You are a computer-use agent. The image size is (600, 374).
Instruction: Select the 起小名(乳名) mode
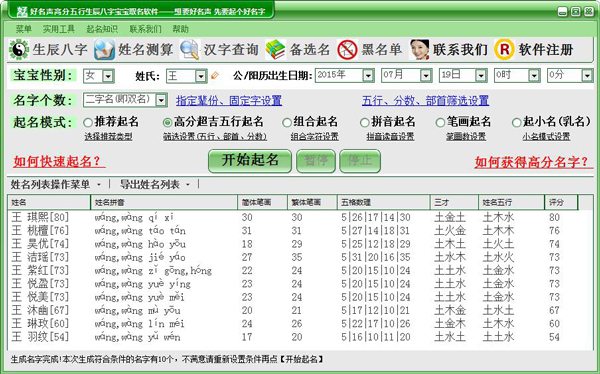(517, 122)
